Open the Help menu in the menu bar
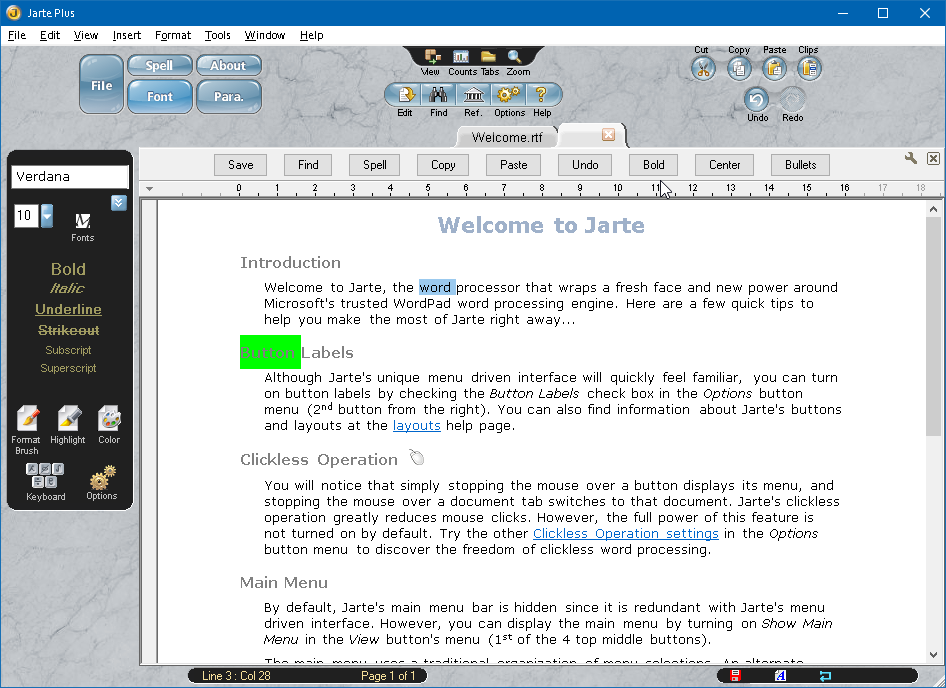This screenshot has width=946, height=688. 311,35
